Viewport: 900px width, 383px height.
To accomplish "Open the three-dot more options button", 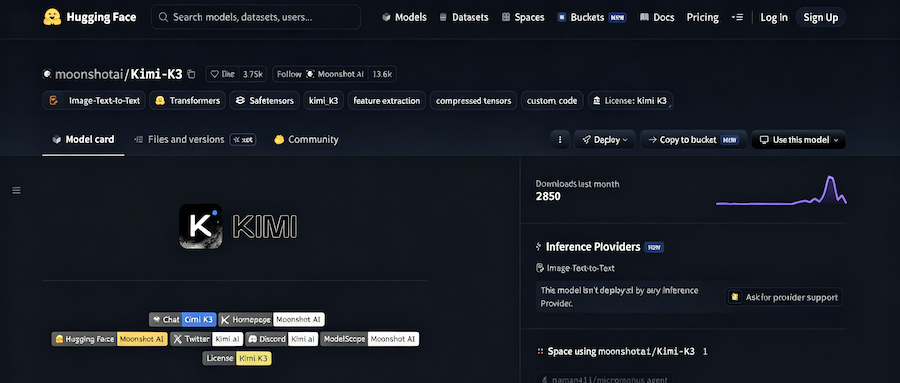I will tap(560, 140).
